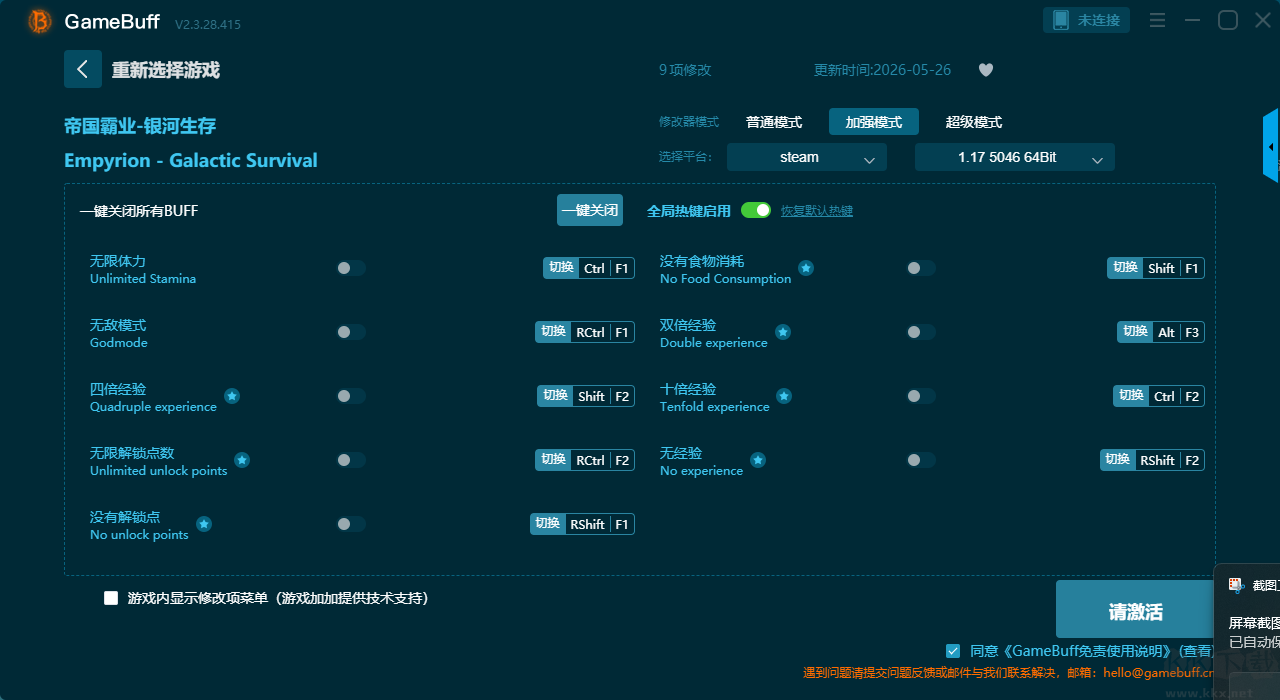This screenshot has height=700, width=1280.
Task: Edit the Alt F3 hotkey field
Action: [x=1179, y=332]
